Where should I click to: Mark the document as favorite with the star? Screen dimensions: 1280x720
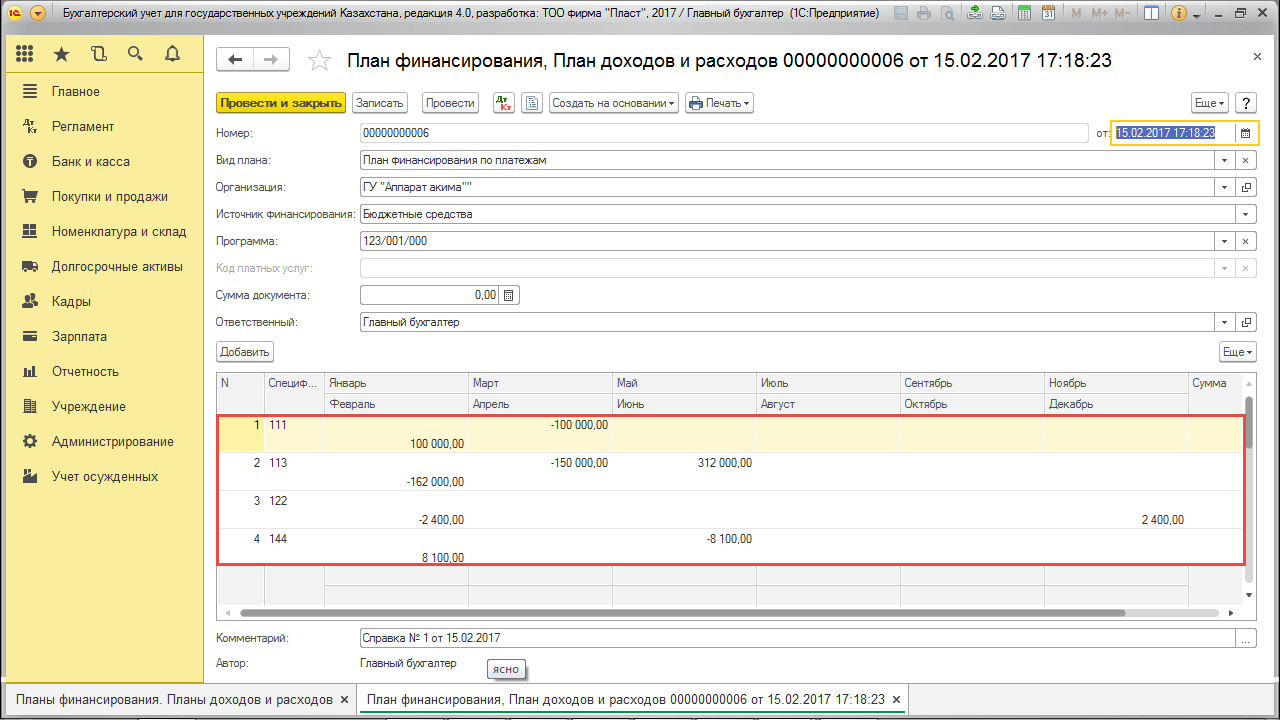320,60
